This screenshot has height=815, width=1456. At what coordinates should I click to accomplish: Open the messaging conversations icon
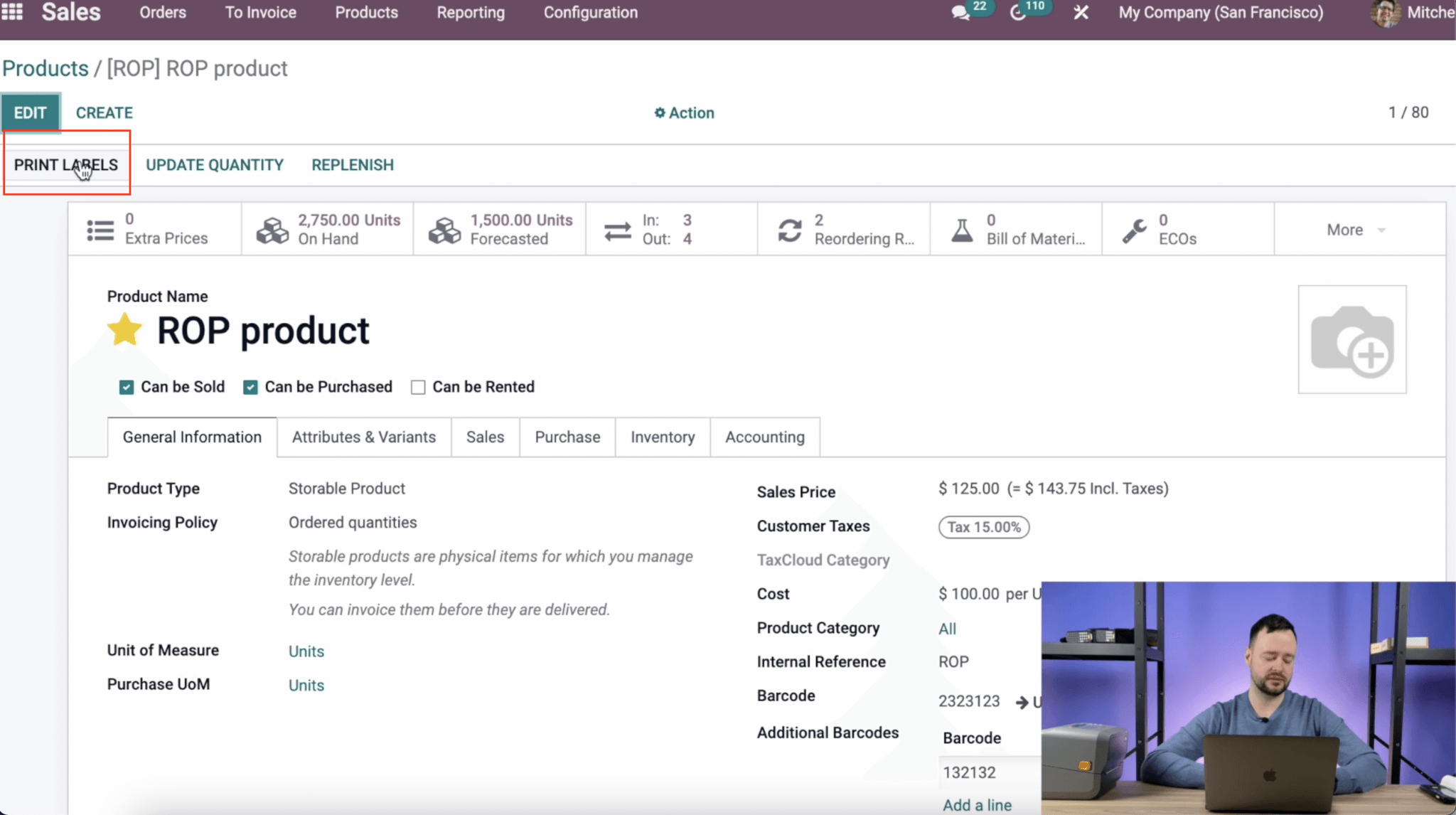(960, 12)
